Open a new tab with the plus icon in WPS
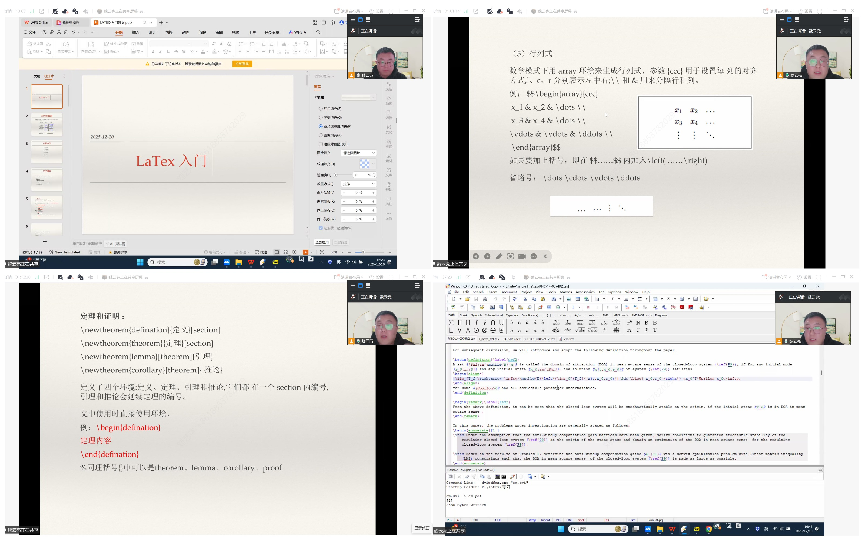 coord(158,21)
